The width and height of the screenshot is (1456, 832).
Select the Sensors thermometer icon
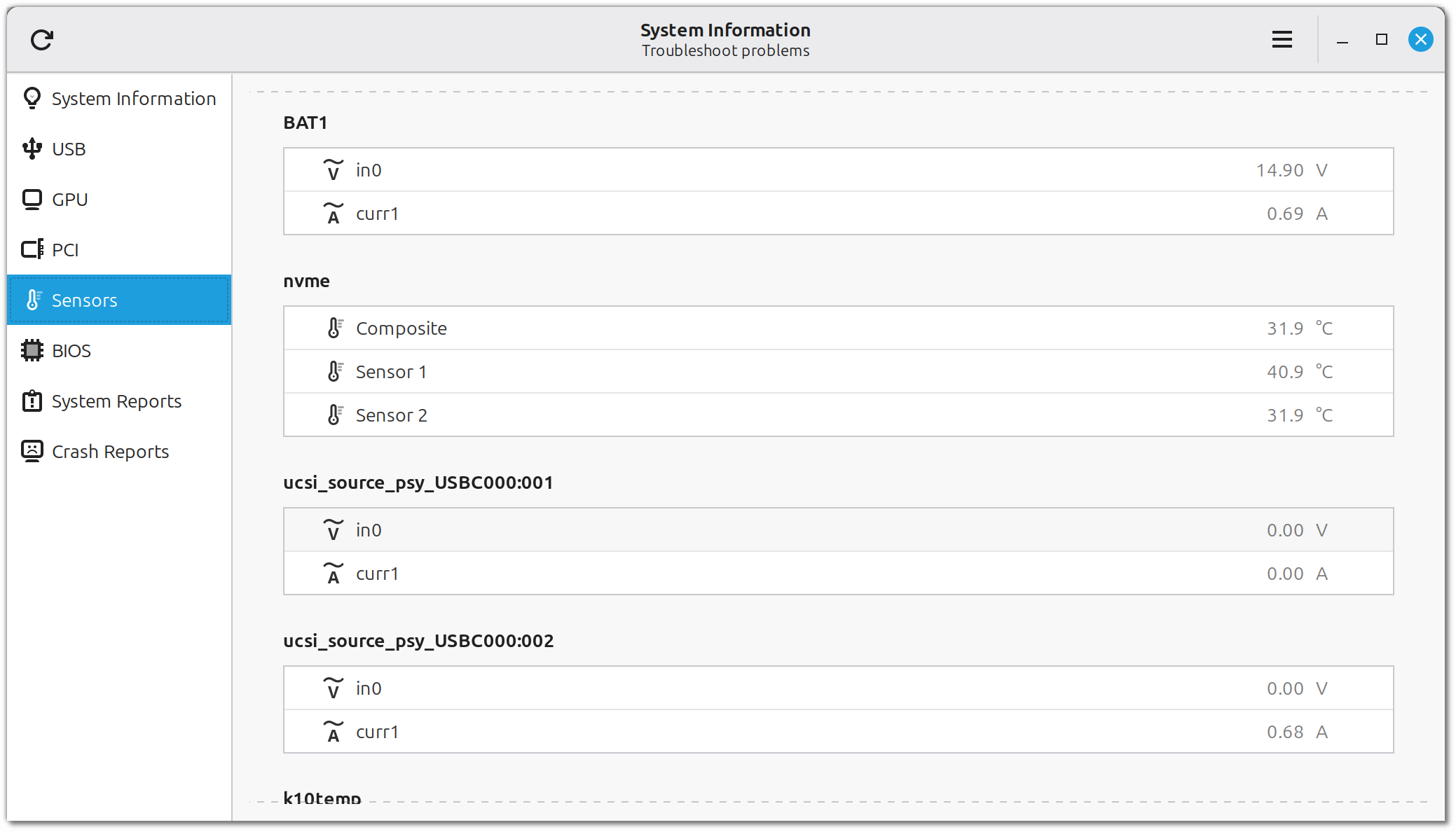(x=33, y=300)
